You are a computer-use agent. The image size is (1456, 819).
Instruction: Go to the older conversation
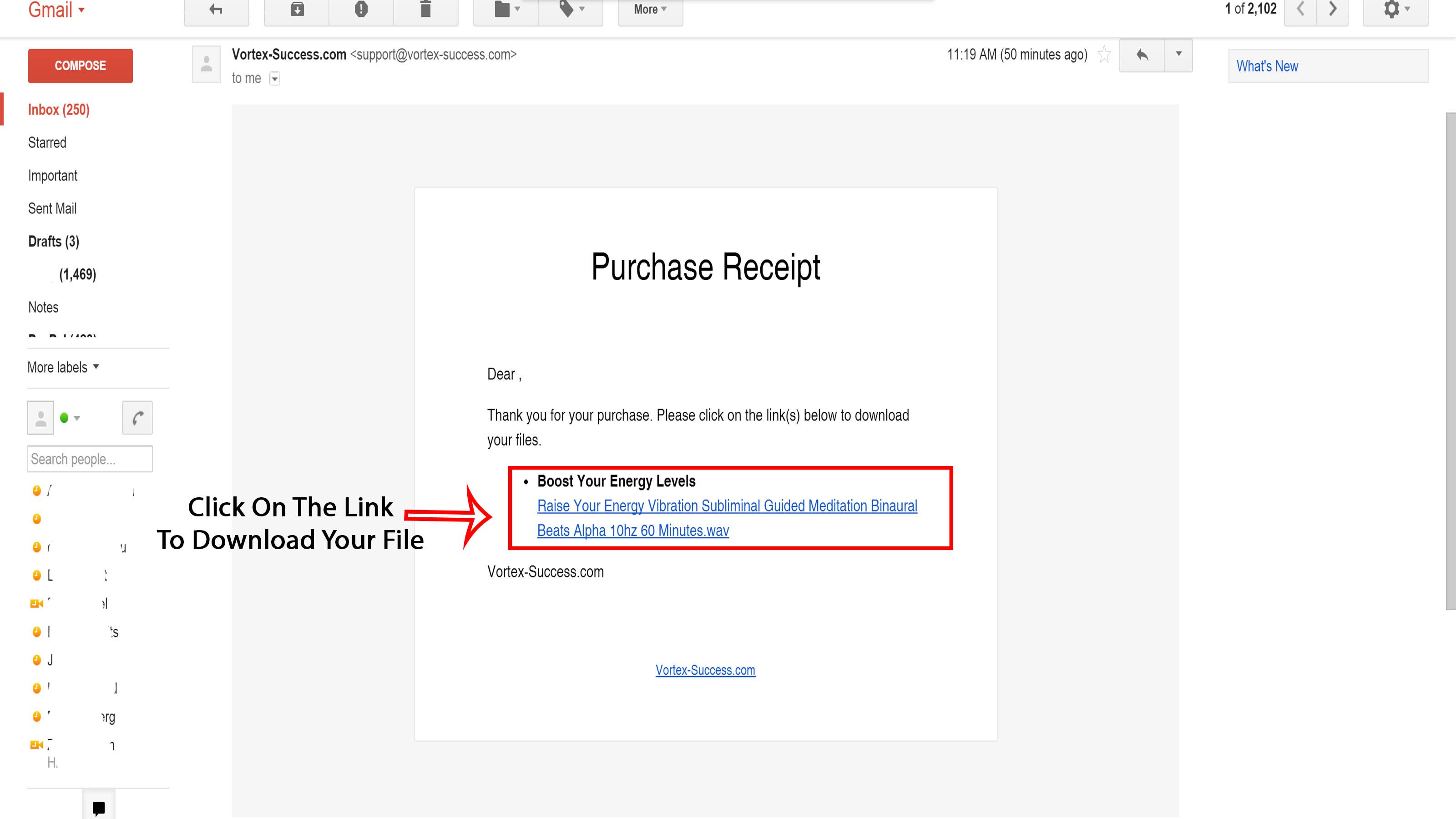click(x=1333, y=10)
